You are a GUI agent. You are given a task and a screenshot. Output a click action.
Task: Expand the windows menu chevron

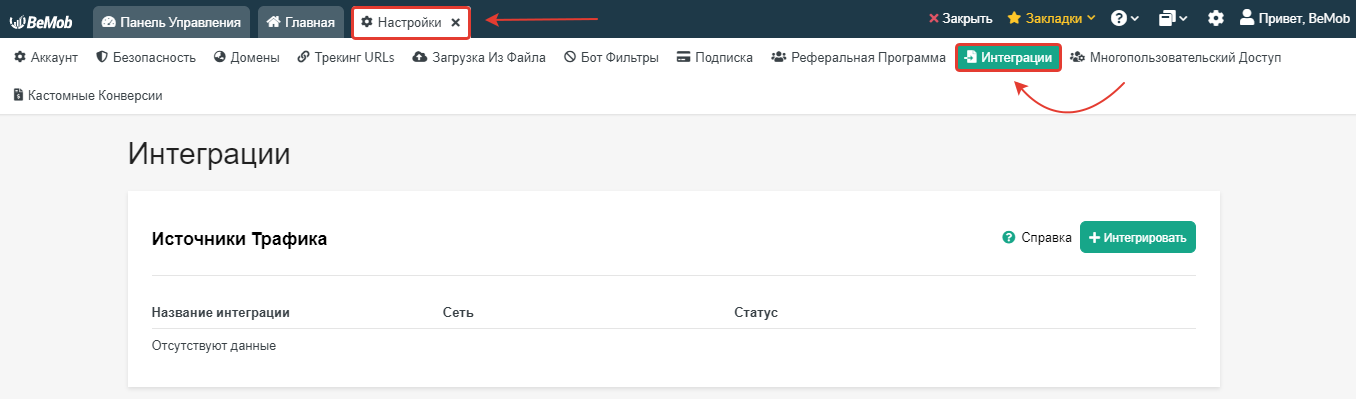[x=1184, y=18]
